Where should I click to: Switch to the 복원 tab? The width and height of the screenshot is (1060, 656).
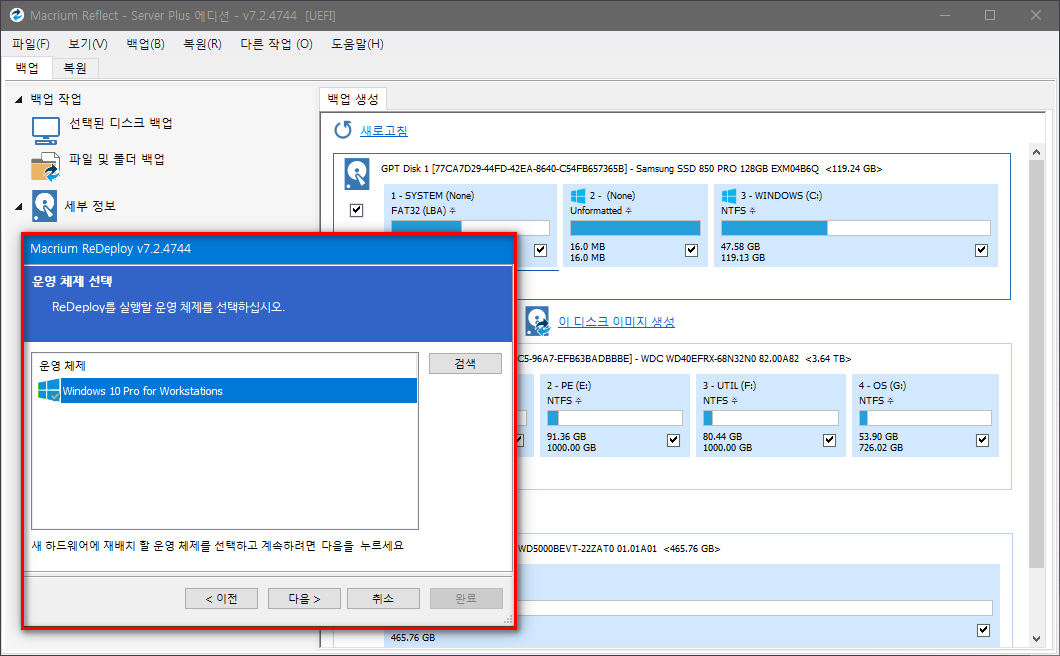[75, 68]
